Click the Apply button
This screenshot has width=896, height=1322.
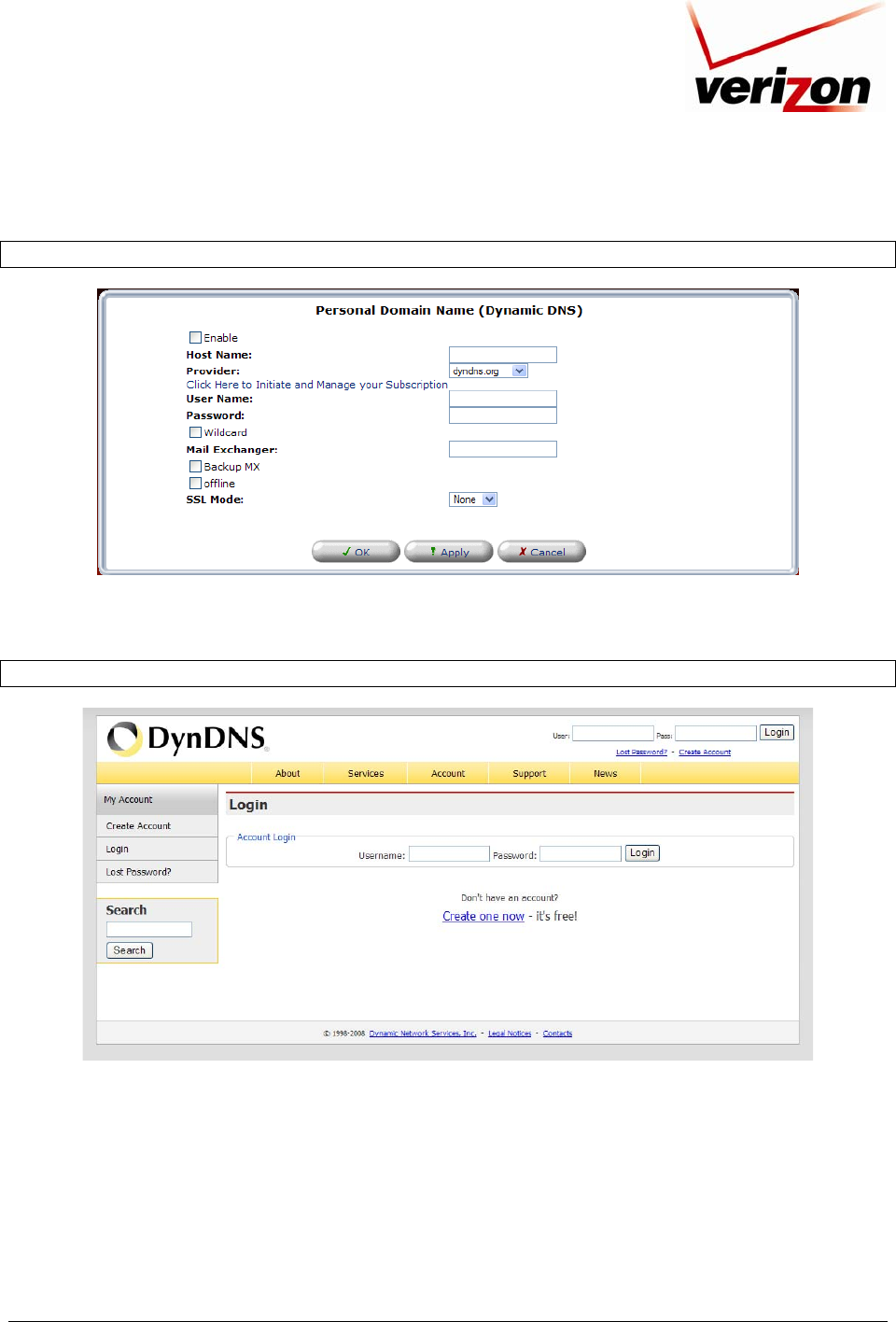448,552
